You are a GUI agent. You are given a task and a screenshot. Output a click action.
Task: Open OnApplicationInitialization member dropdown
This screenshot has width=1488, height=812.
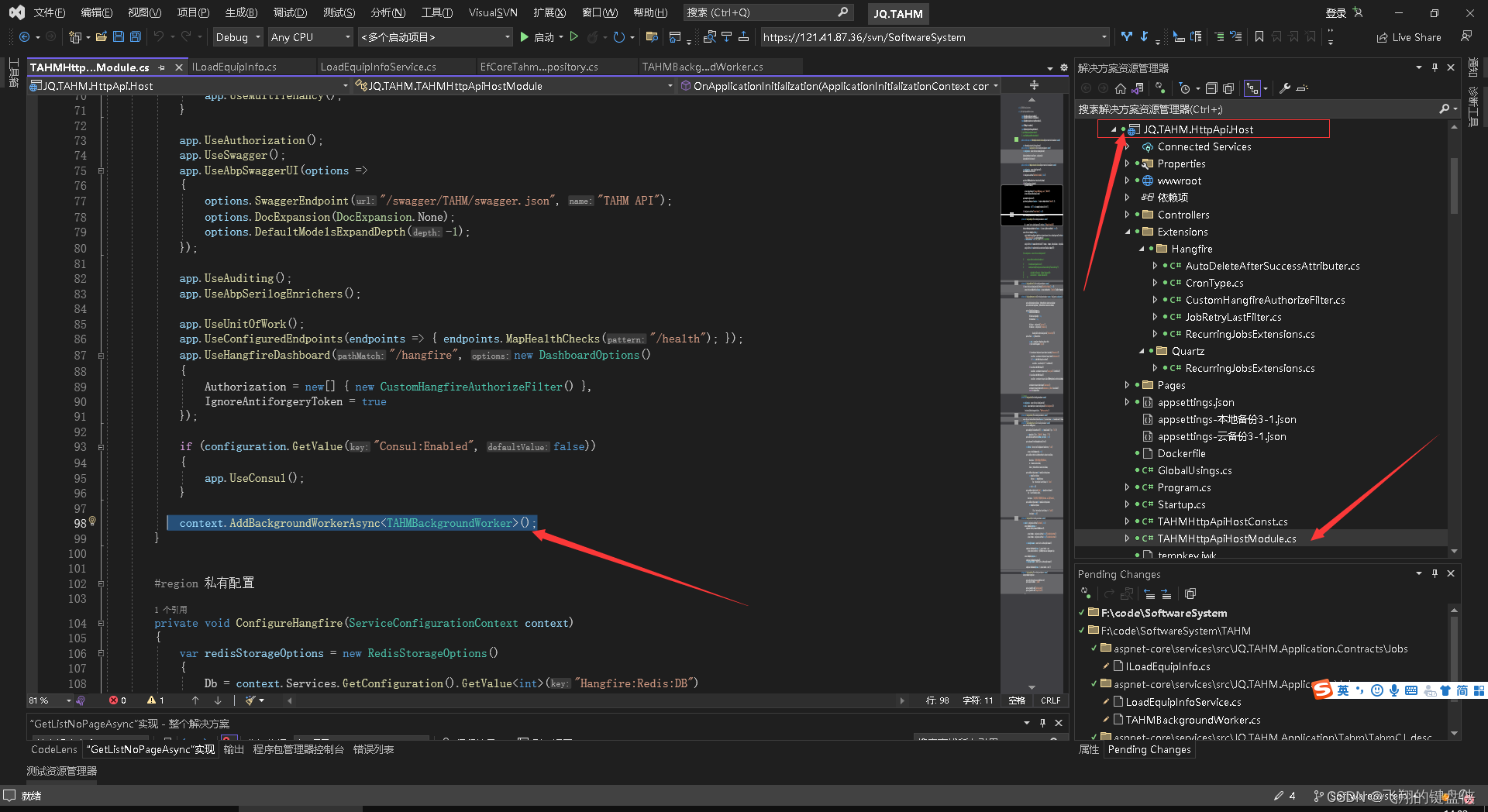(x=840, y=86)
